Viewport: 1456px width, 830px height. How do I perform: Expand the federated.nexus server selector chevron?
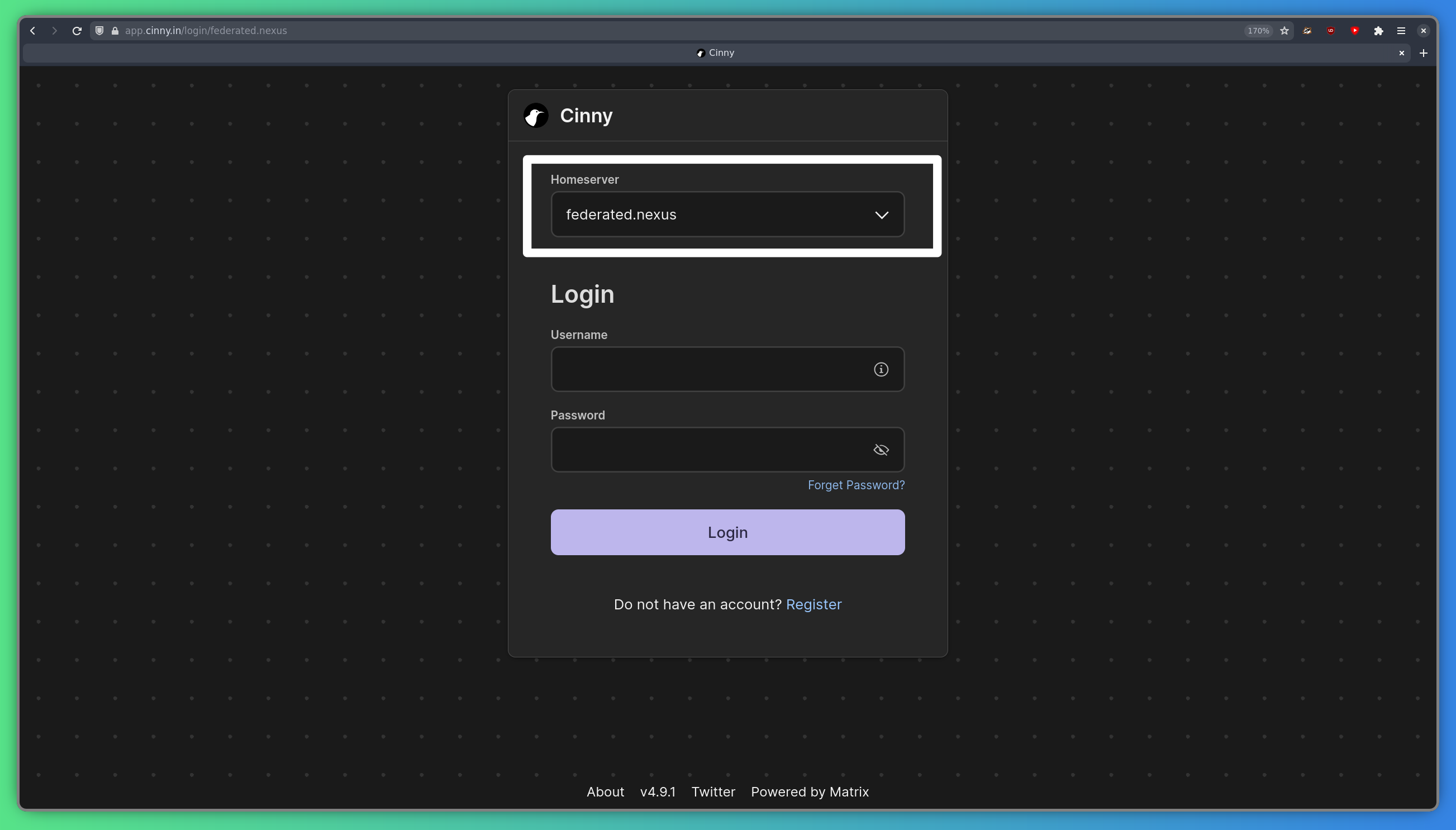pos(881,215)
